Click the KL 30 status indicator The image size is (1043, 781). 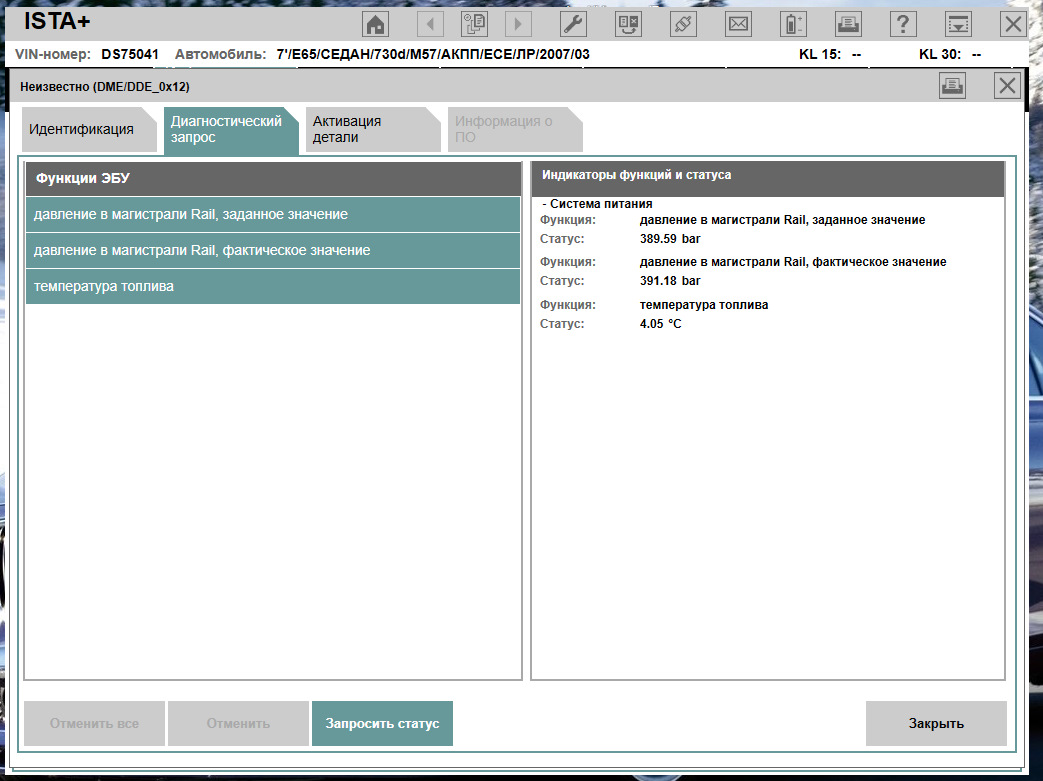pos(950,55)
